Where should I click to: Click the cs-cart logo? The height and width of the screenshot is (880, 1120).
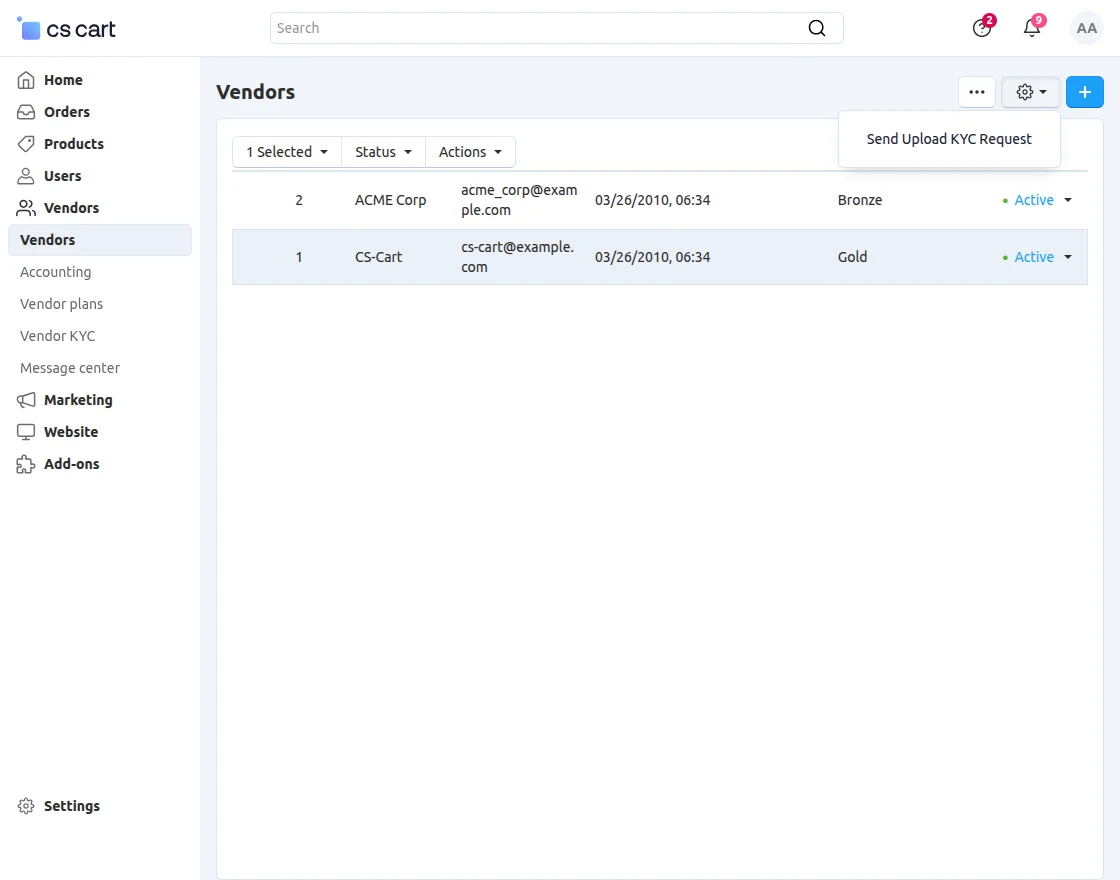point(65,28)
